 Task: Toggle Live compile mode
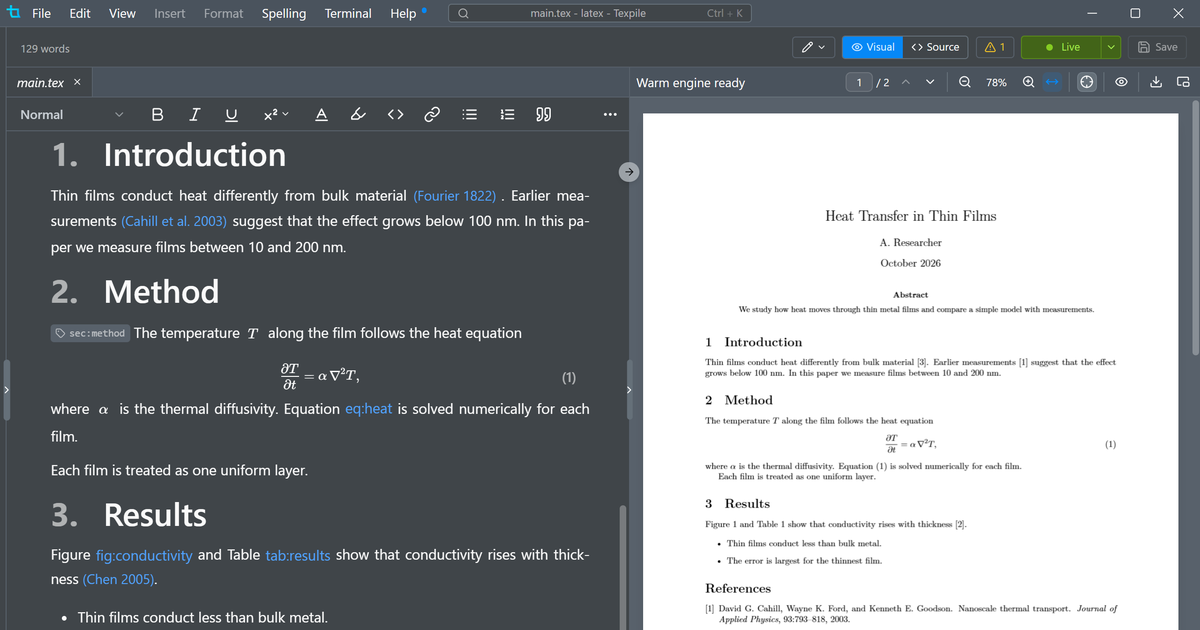tap(1062, 47)
